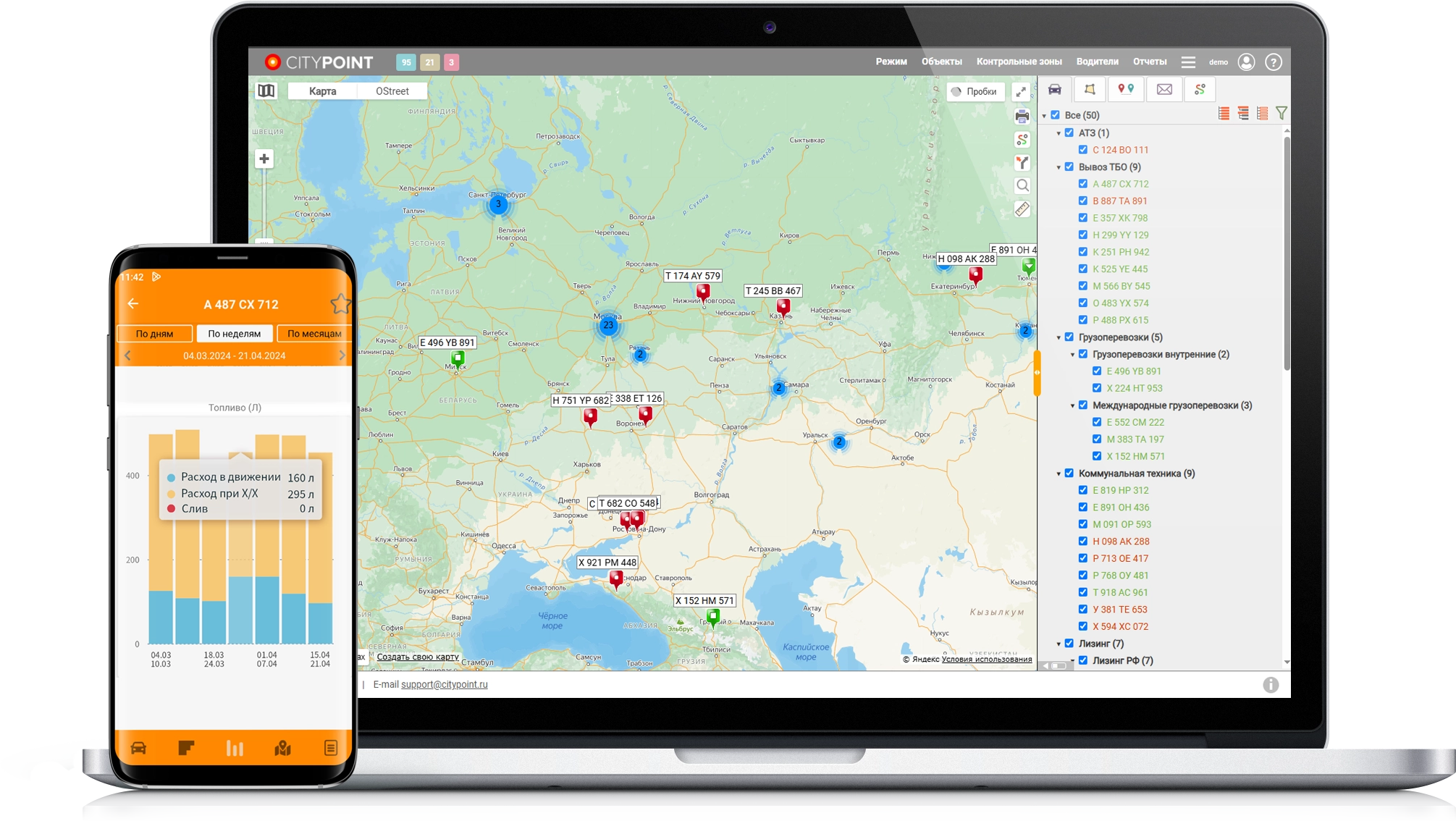Image resolution: width=1456 pixels, height=821 pixels.
Task: Collapse Грузоперевозки внутренние (2) subgroup
Action: coord(1072,355)
